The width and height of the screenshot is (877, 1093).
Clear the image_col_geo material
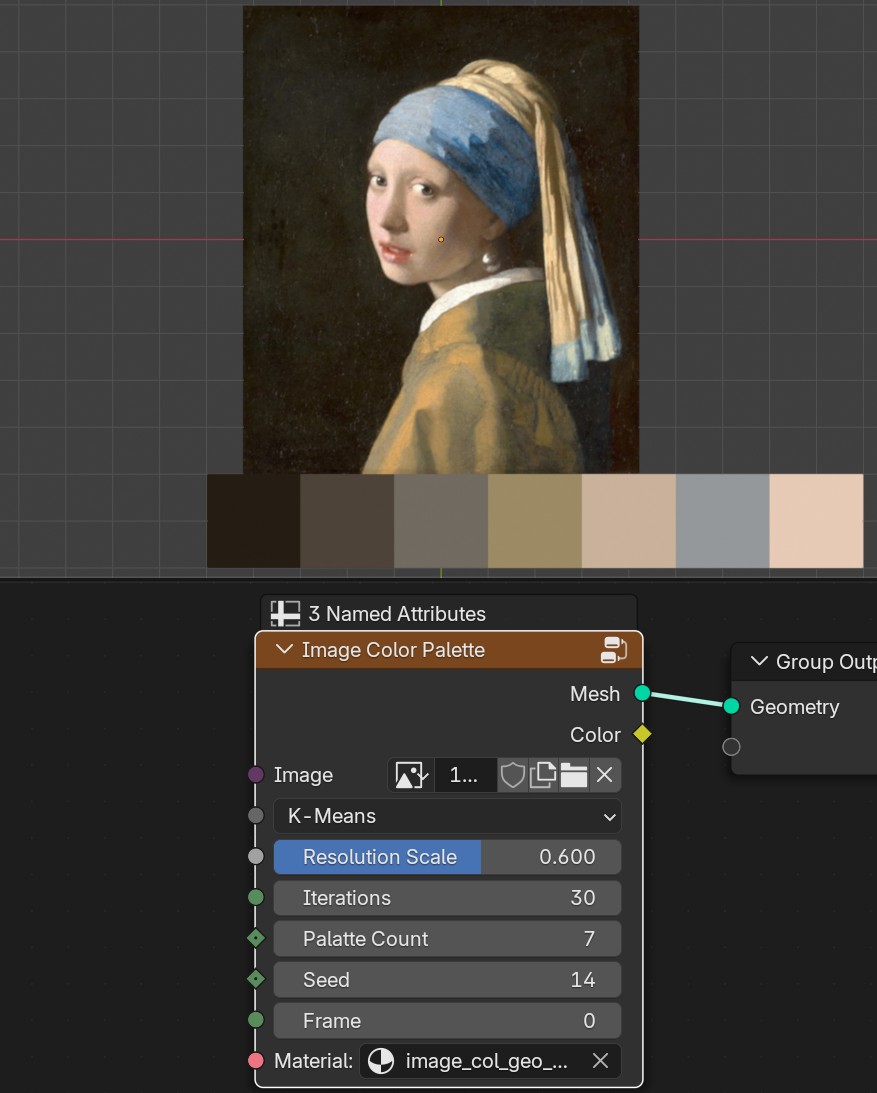point(600,1061)
